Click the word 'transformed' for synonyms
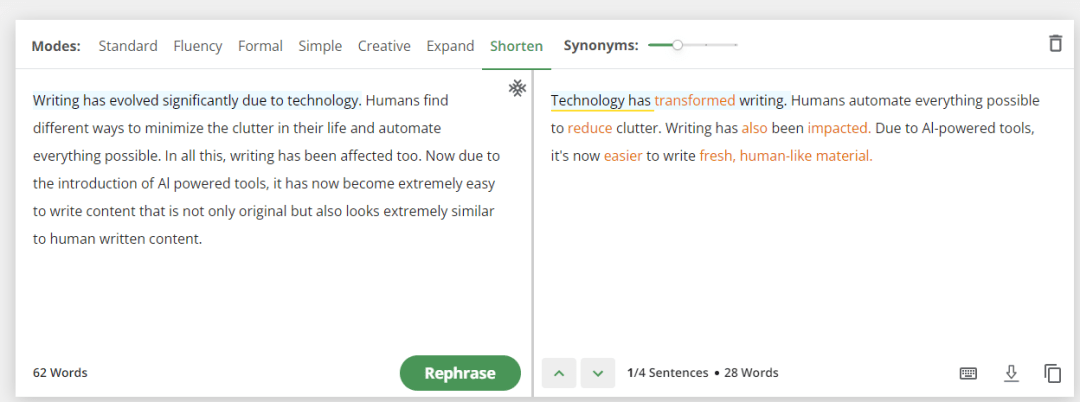1080x402 pixels. 695,100
